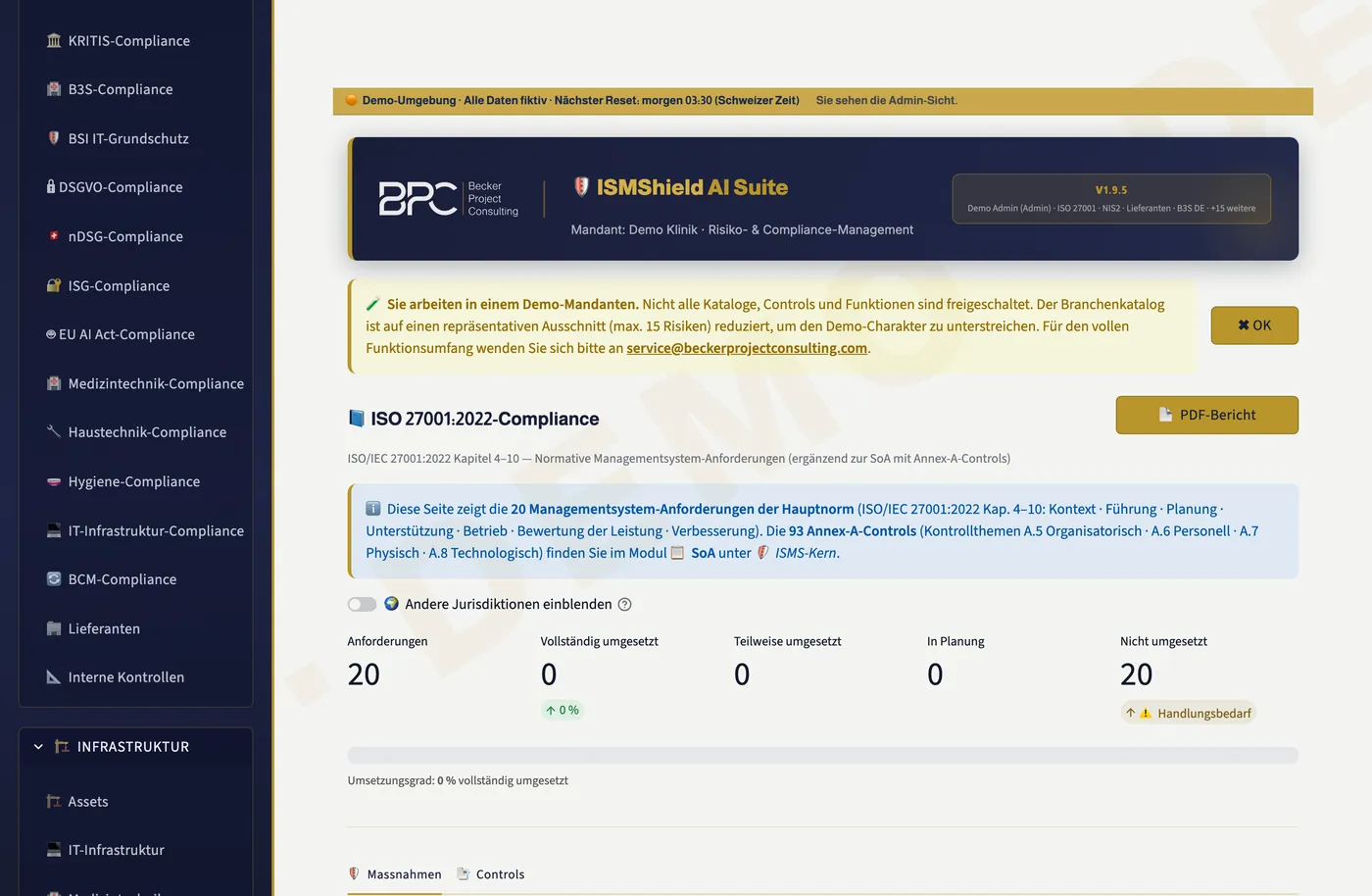Click the ISMS-Kern text in info box
The image size is (1372, 896).
pos(806,553)
